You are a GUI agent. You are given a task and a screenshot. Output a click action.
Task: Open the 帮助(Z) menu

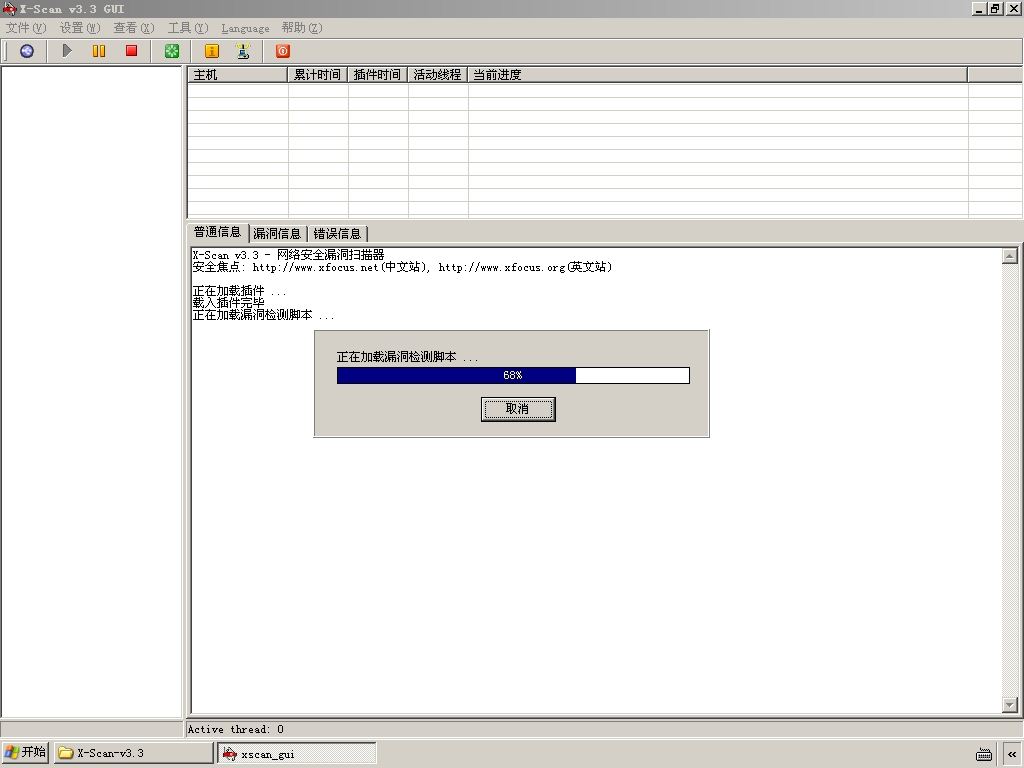(302, 28)
